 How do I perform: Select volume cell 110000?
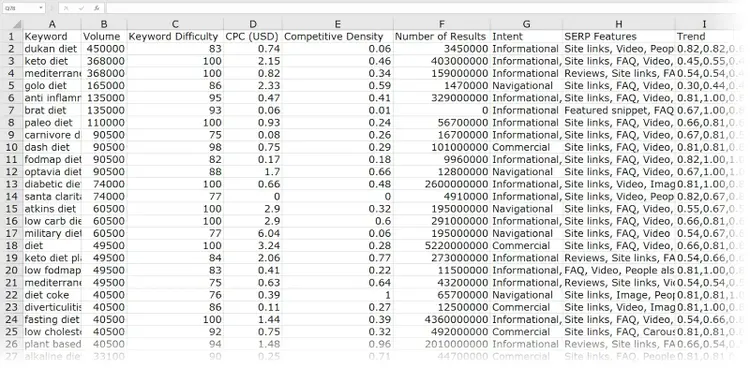pyautogui.click(x=104, y=123)
